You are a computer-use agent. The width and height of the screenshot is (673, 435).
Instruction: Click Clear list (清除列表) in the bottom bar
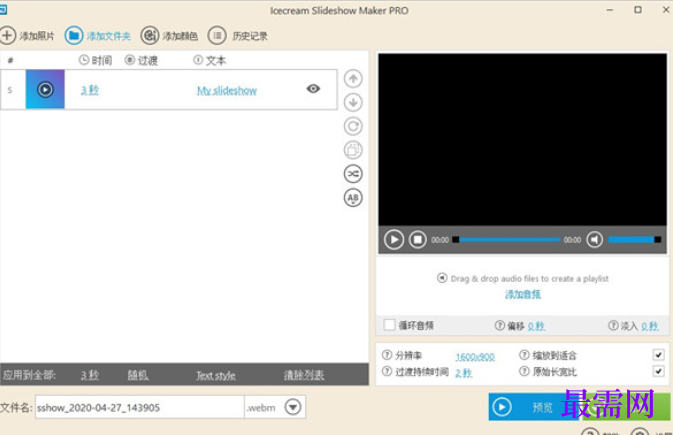point(303,375)
